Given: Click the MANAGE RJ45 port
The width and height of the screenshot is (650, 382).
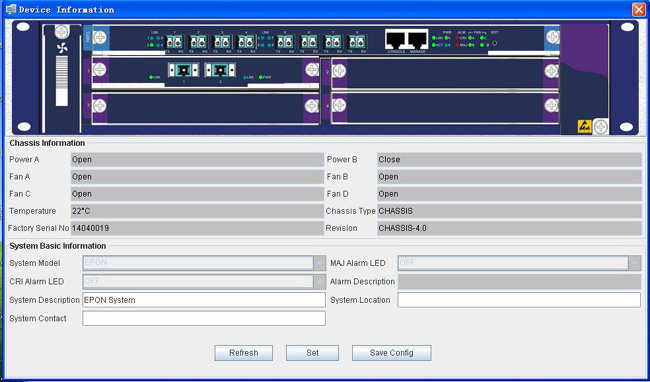Looking at the screenshot, I should (x=417, y=39).
